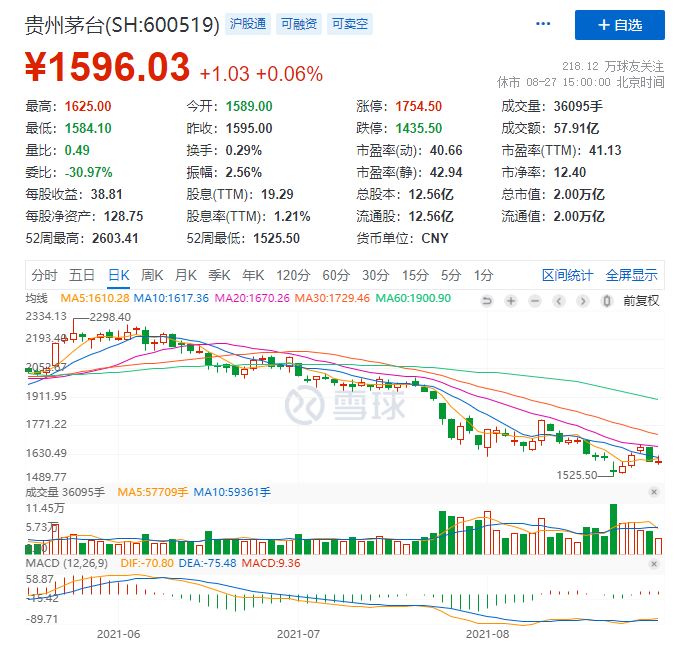
Task: Click the MA30:1729.46 legend value
Action: (332, 298)
